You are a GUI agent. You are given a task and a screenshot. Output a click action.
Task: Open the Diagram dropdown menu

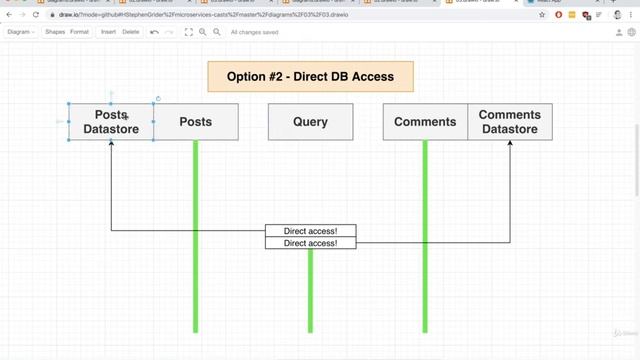click(x=21, y=32)
